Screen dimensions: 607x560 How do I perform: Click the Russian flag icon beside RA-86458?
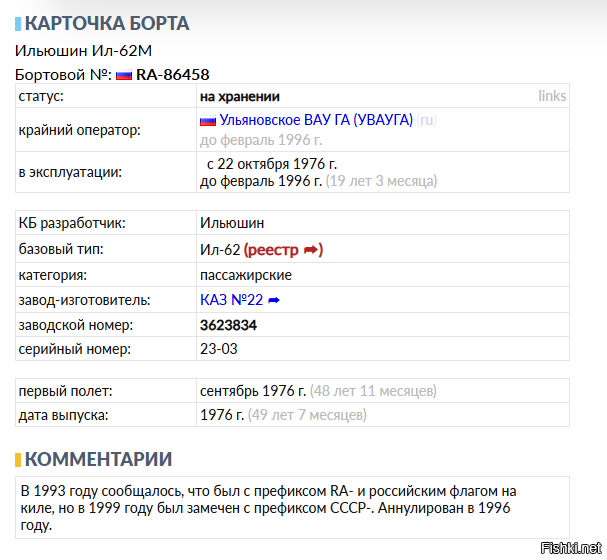point(124,75)
